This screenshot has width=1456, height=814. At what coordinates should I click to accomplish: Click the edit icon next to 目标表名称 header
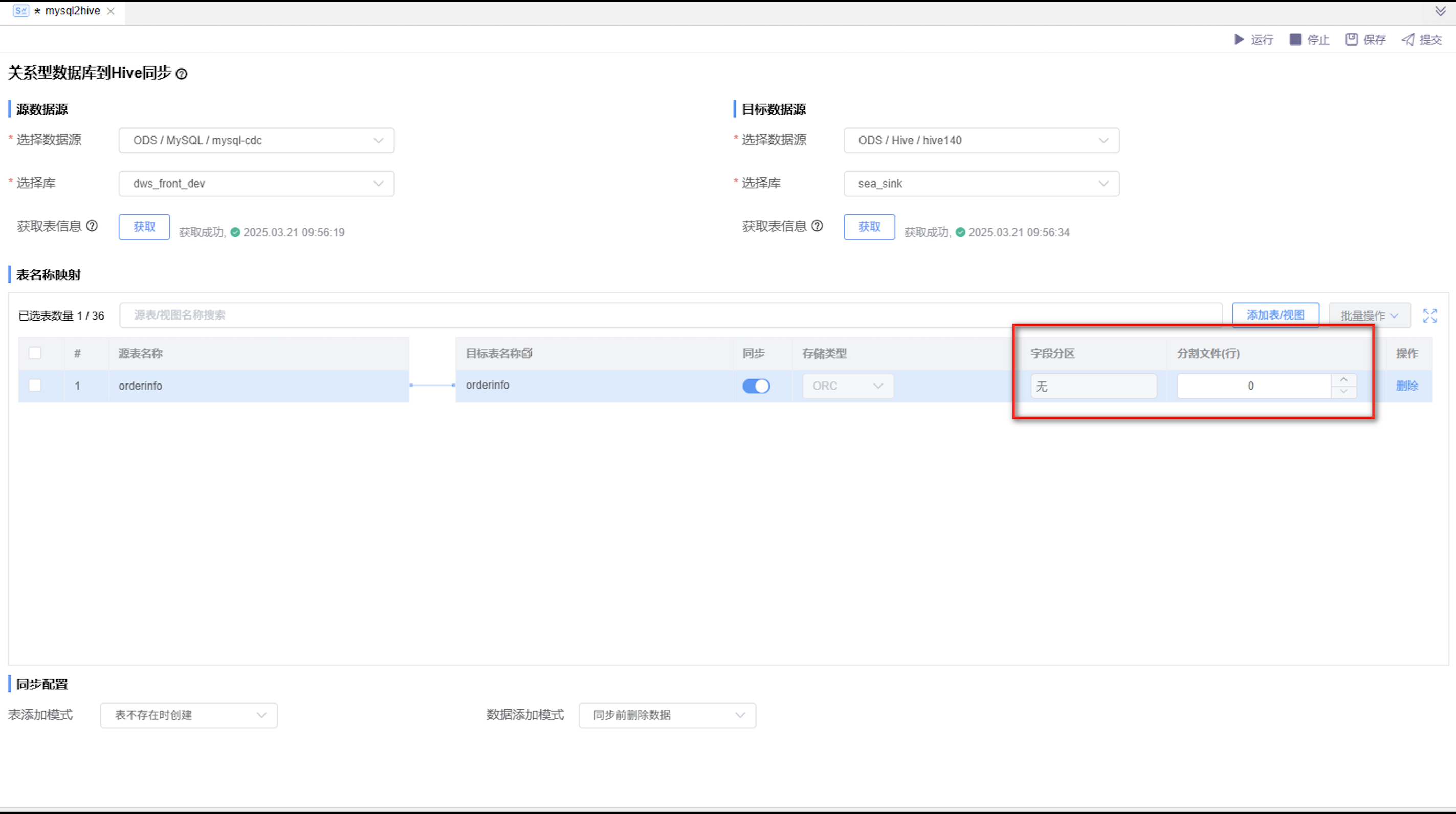click(527, 354)
